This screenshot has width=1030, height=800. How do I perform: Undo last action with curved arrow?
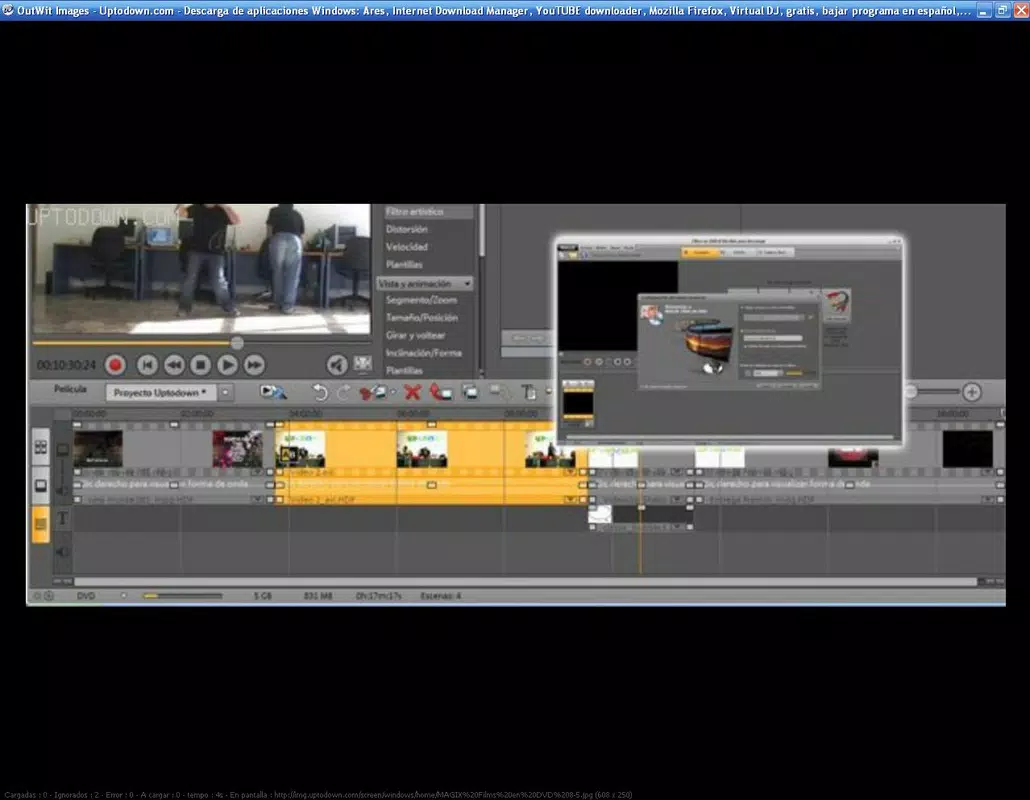pyautogui.click(x=319, y=393)
